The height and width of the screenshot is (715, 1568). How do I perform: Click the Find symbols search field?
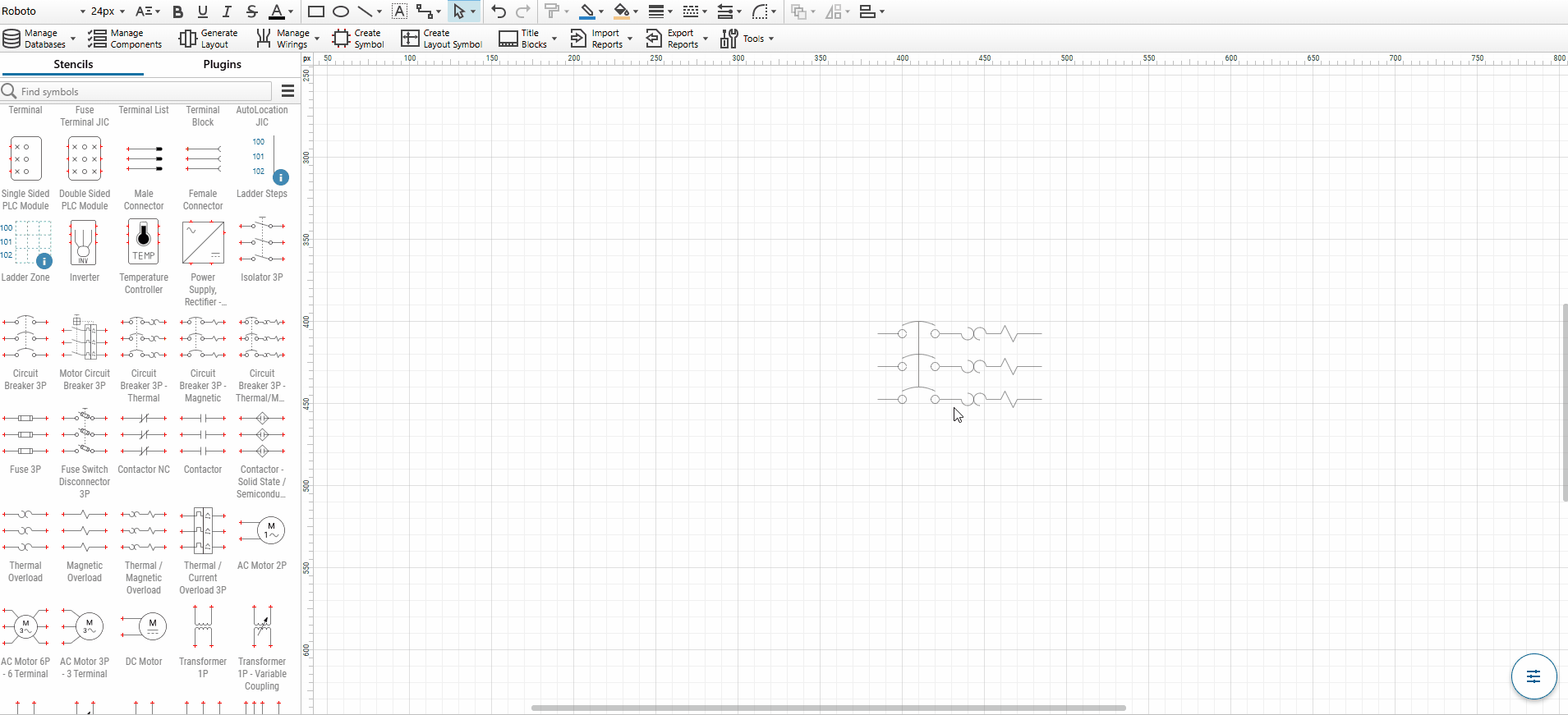click(x=136, y=91)
